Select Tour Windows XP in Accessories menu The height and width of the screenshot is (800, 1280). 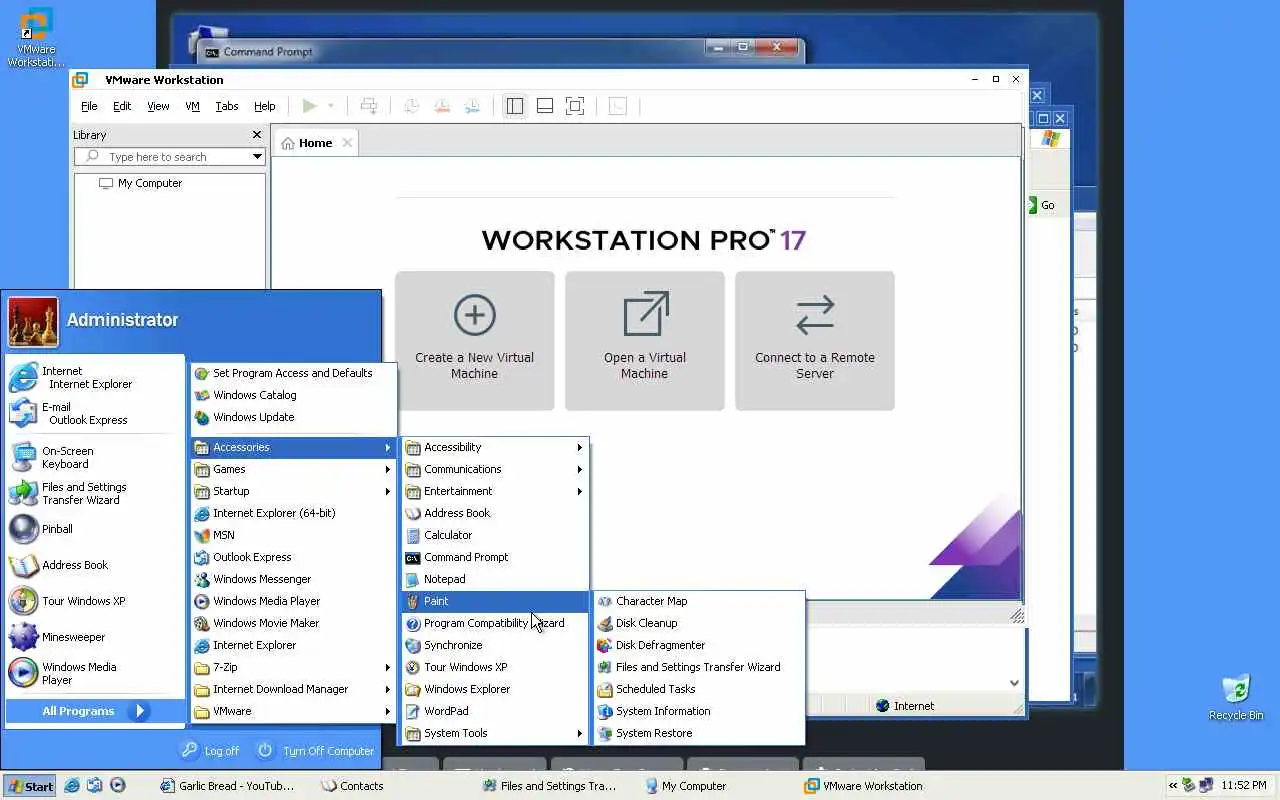point(495,667)
